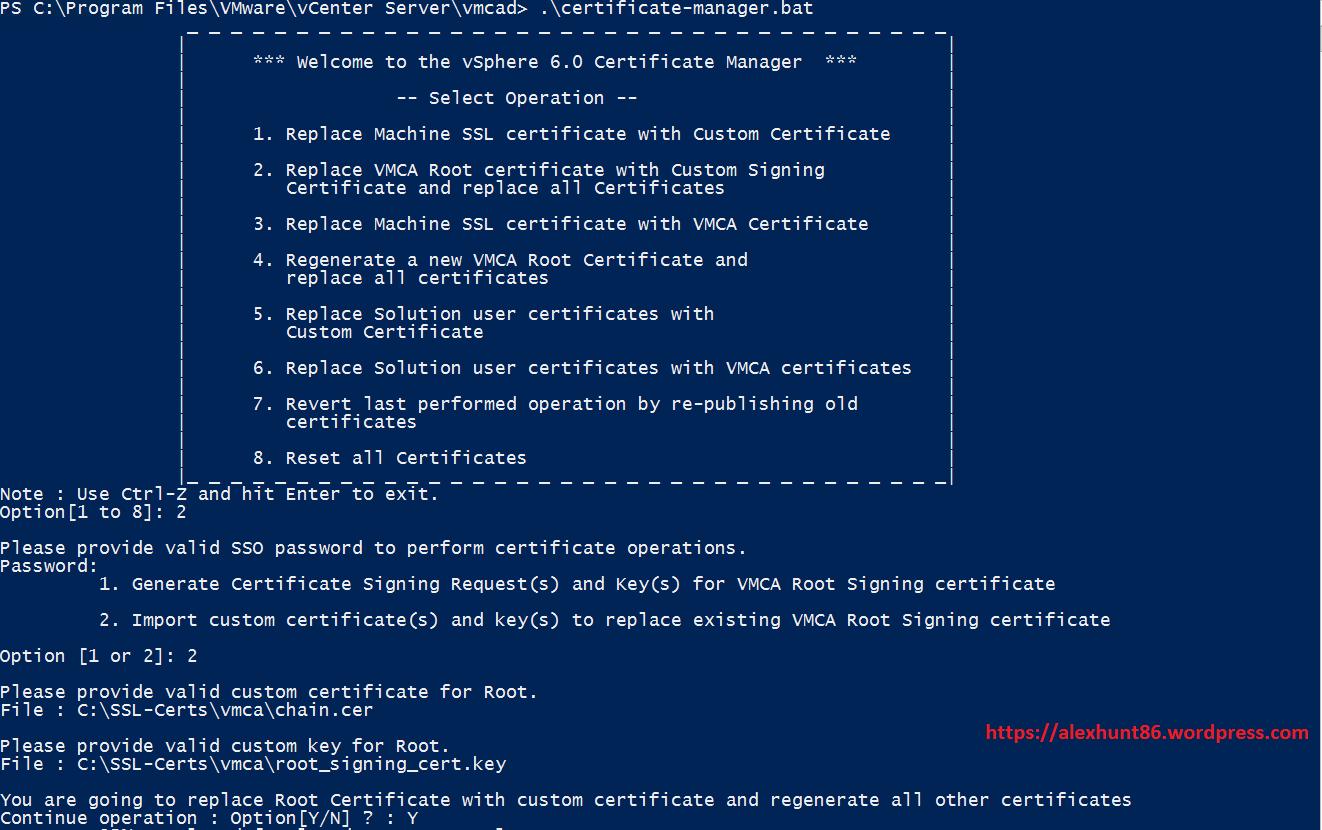
Task: Click the Select Operation heading
Action: 516,98
